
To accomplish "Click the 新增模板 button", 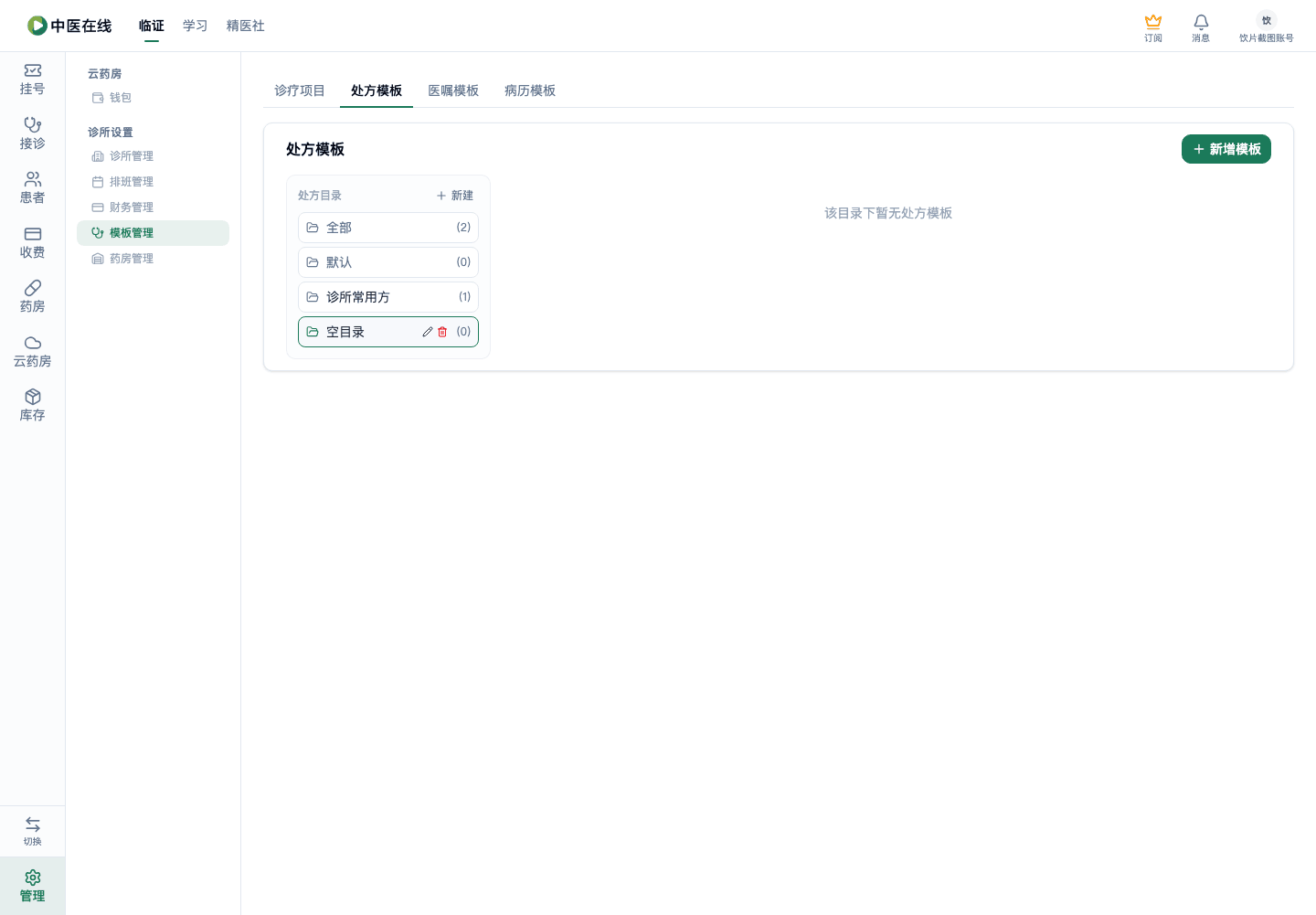I will point(1226,149).
